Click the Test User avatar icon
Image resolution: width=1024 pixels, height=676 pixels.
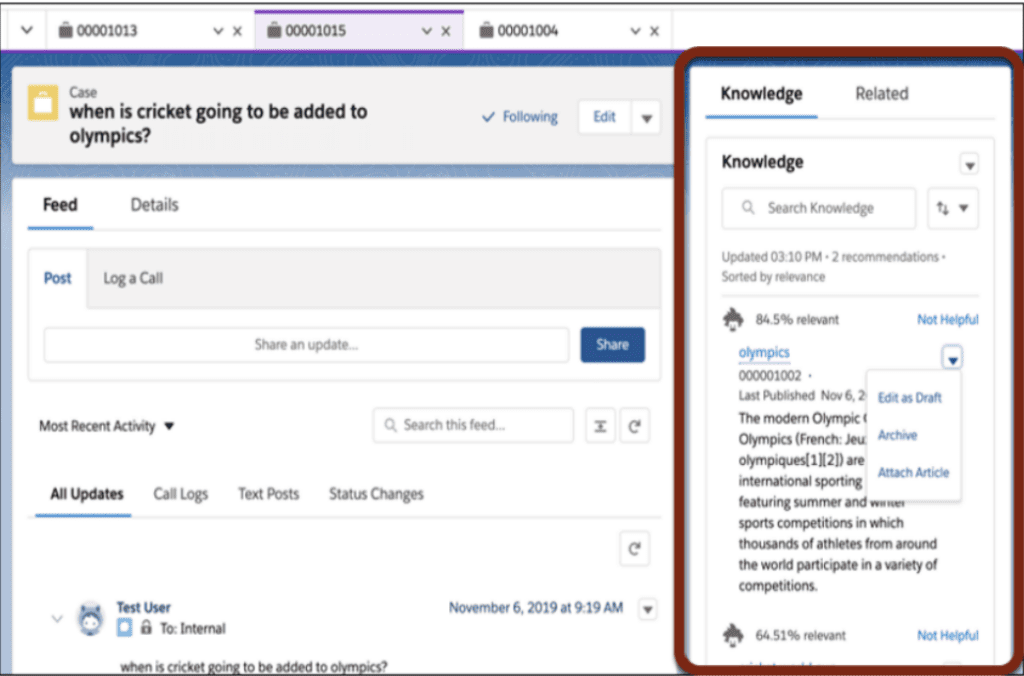tap(90, 619)
